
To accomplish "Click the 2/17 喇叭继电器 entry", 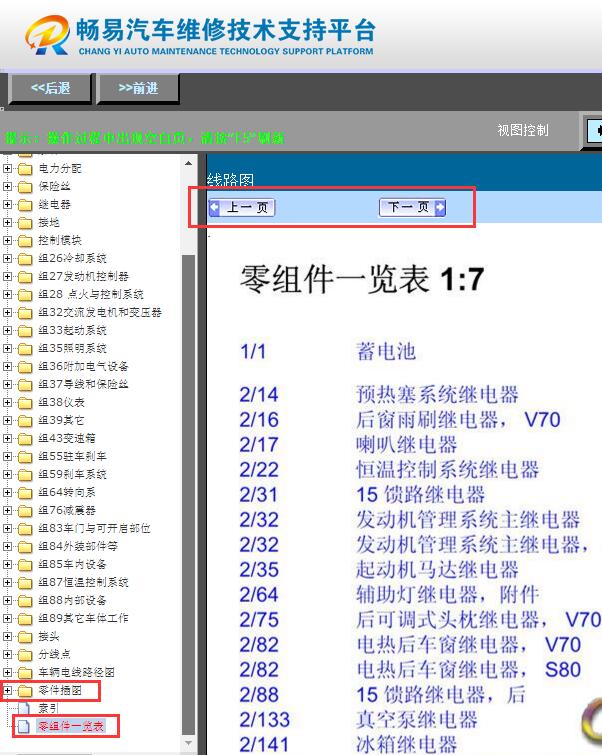I will click(x=349, y=444).
